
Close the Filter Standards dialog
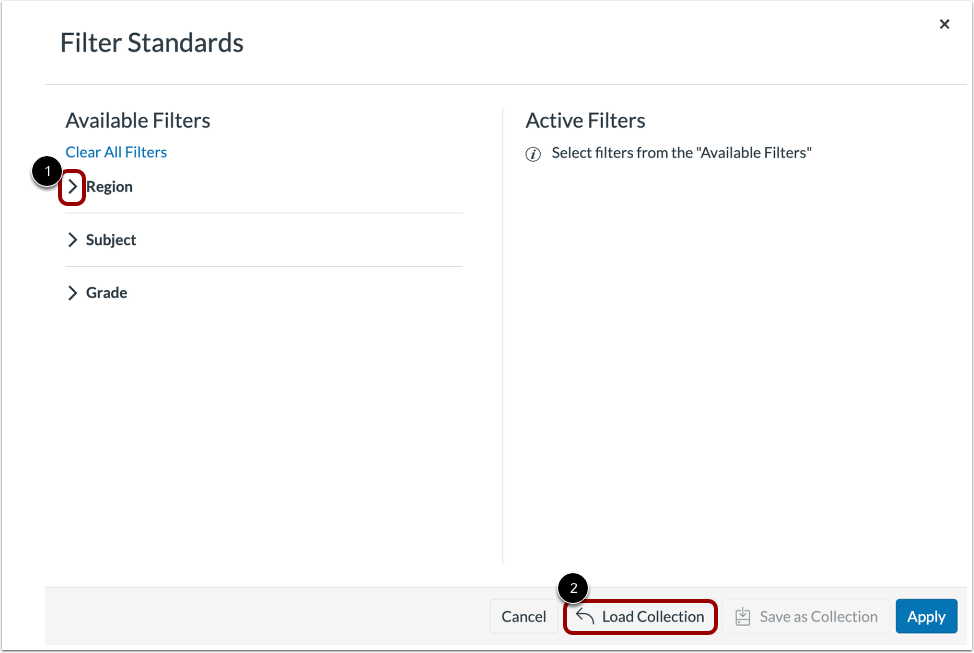(x=944, y=24)
